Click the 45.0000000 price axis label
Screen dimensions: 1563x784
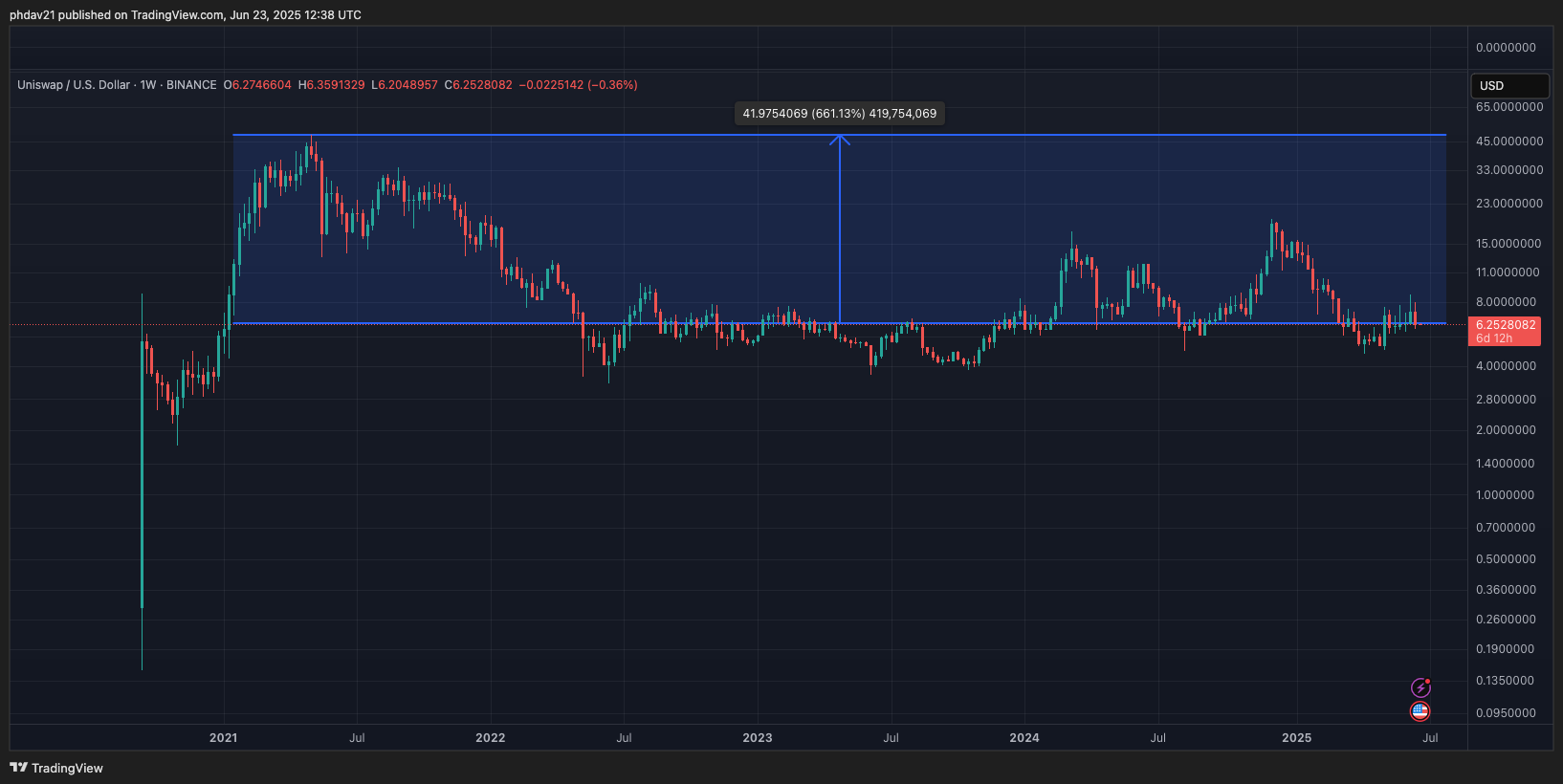tap(1509, 142)
